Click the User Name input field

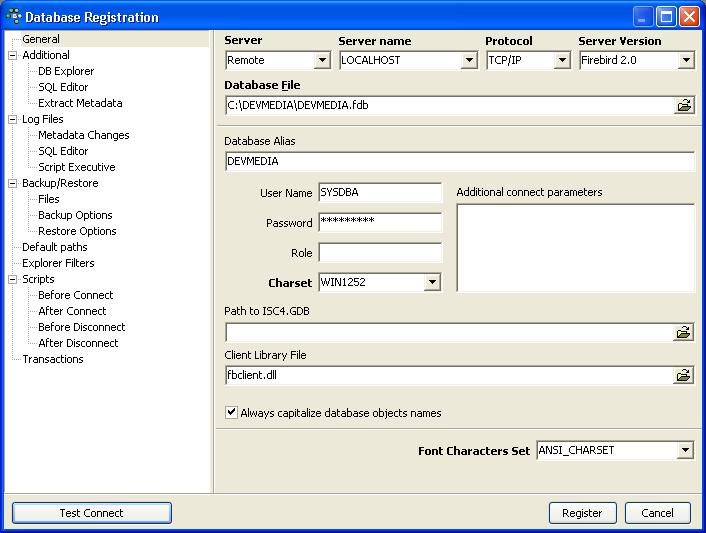[x=380, y=193]
